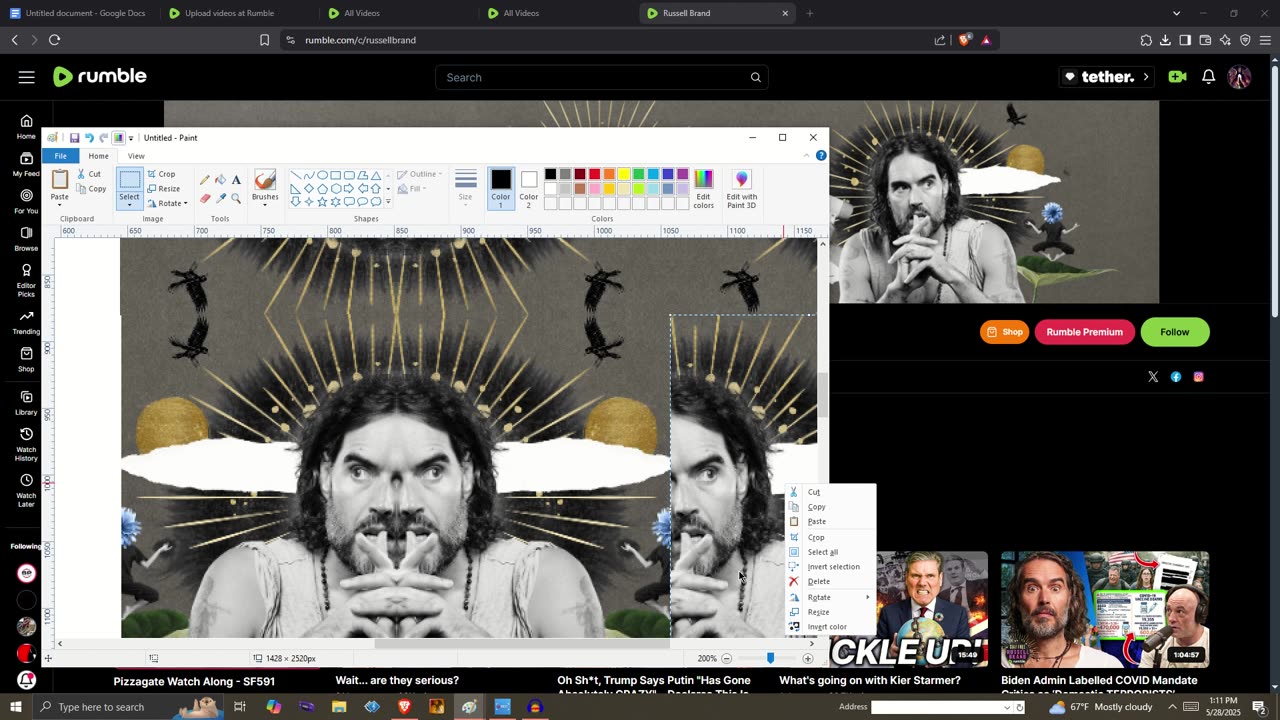Select the Eraser tool in Paint

click(x=205, y=198)
